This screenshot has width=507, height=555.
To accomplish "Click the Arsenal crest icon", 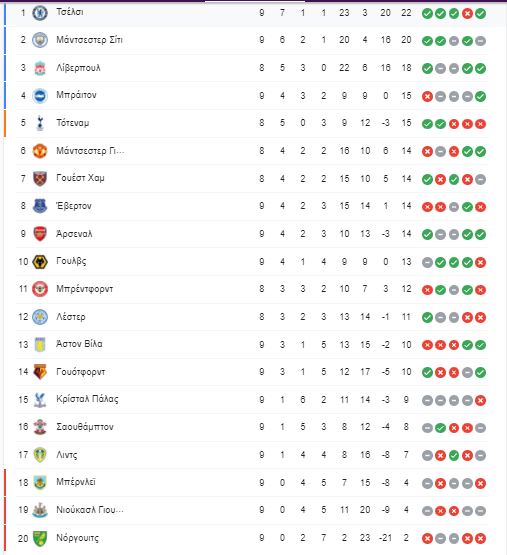I will 40,234.
